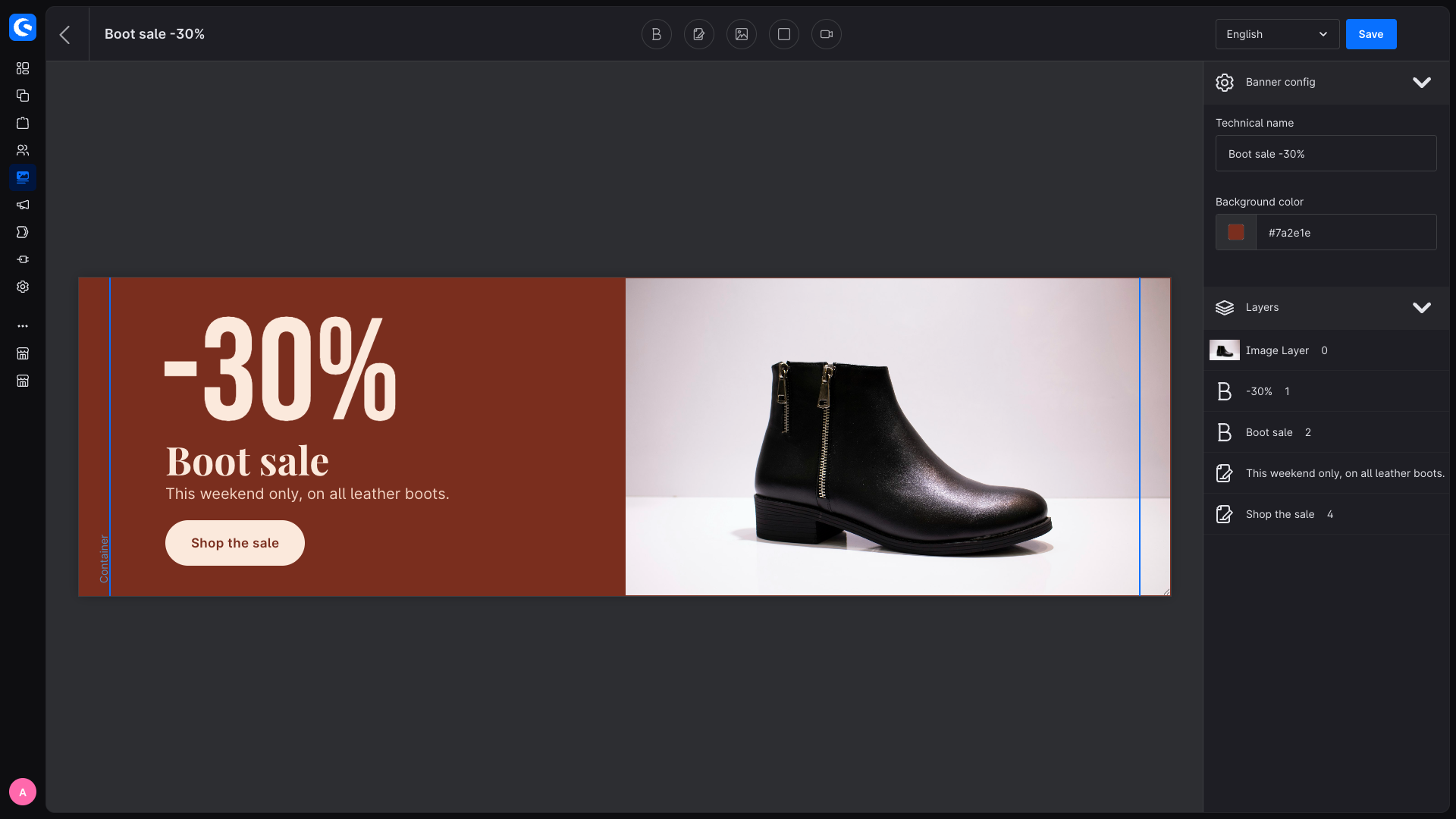Image resolution: width=1456 pixels, height=819 pixels.
Task: Add a shape box layer from toolbar
Action: tap(784, 34)
